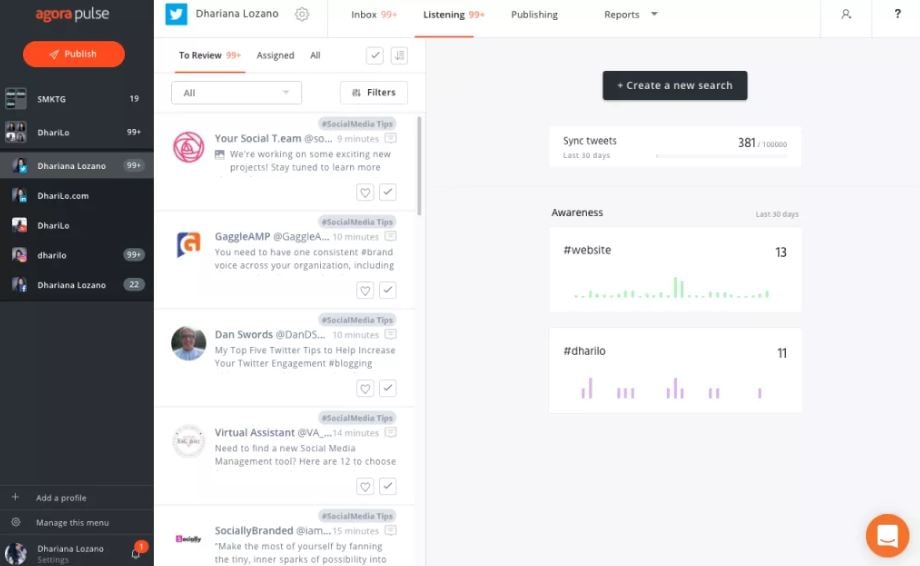Mark GaggleAMP tweet as reviewed
Viewport: 920px width, 566px height.
click(x=388, y=290)
